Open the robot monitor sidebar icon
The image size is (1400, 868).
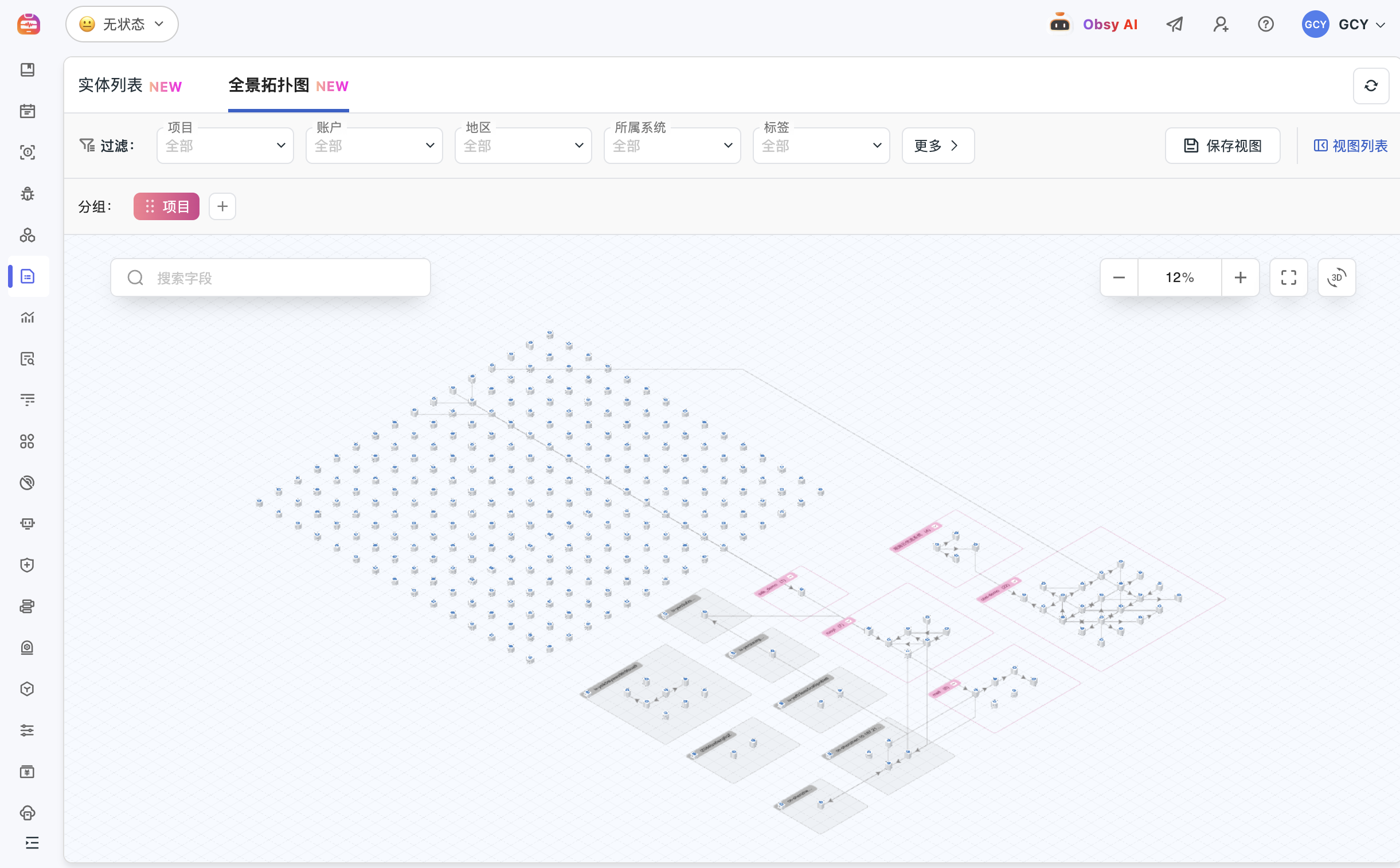coord(28,523)
